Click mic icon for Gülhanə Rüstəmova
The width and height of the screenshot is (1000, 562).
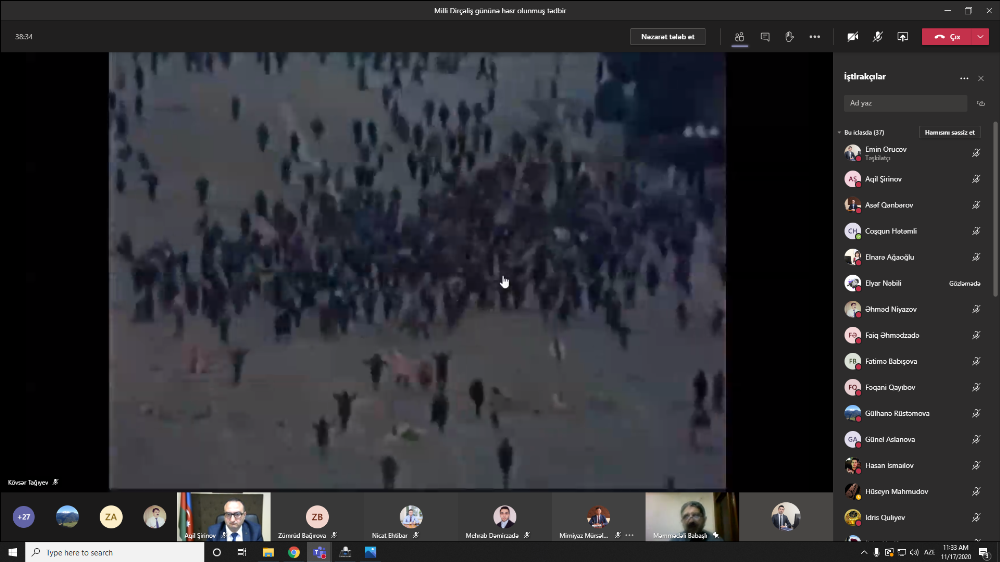[x=976, y=413]
